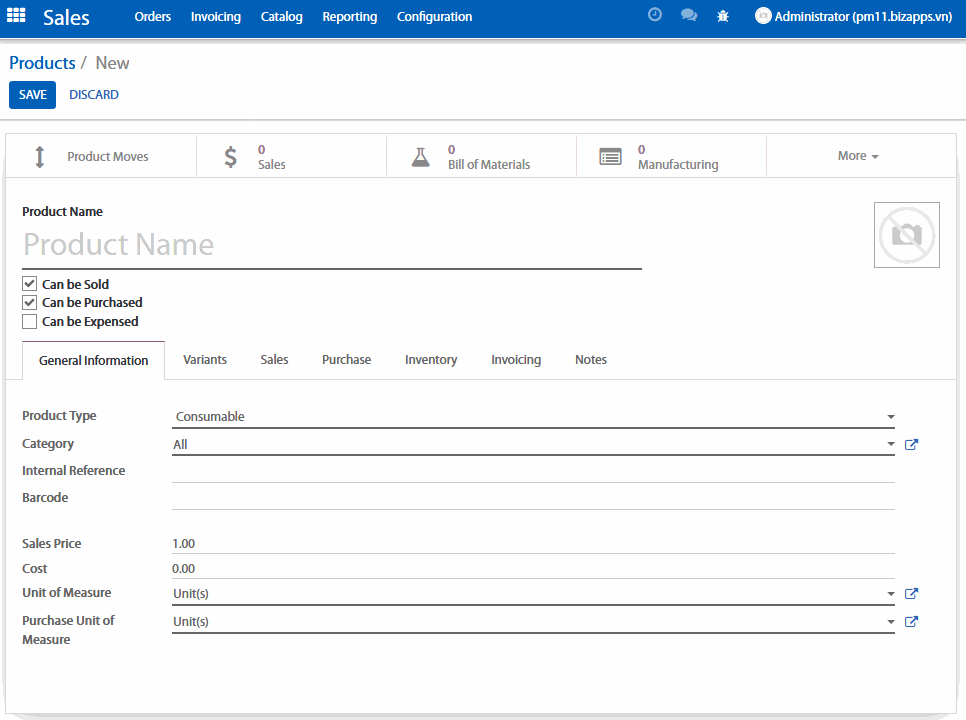Viewport: 966px width, 720px height.
Task: Uncheck the Can be Purchased checkbox
Action: 30,302
